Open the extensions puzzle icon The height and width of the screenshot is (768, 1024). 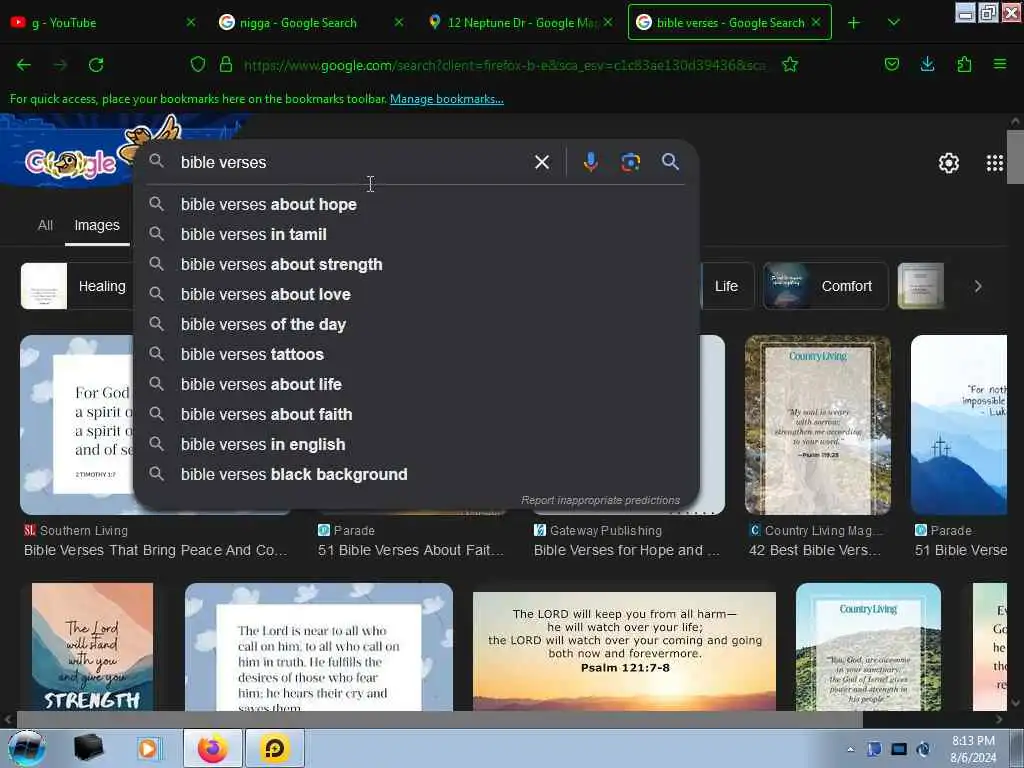964,64
